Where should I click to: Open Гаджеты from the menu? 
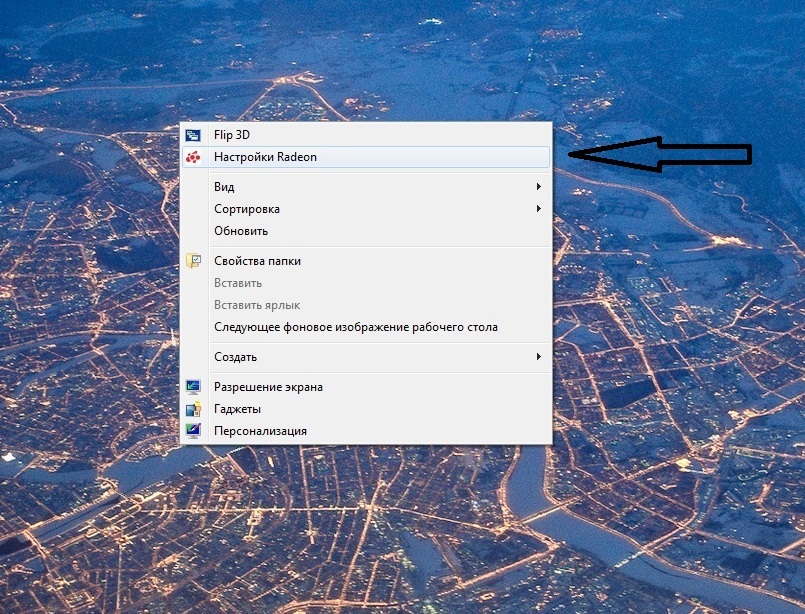coord(366,409)
